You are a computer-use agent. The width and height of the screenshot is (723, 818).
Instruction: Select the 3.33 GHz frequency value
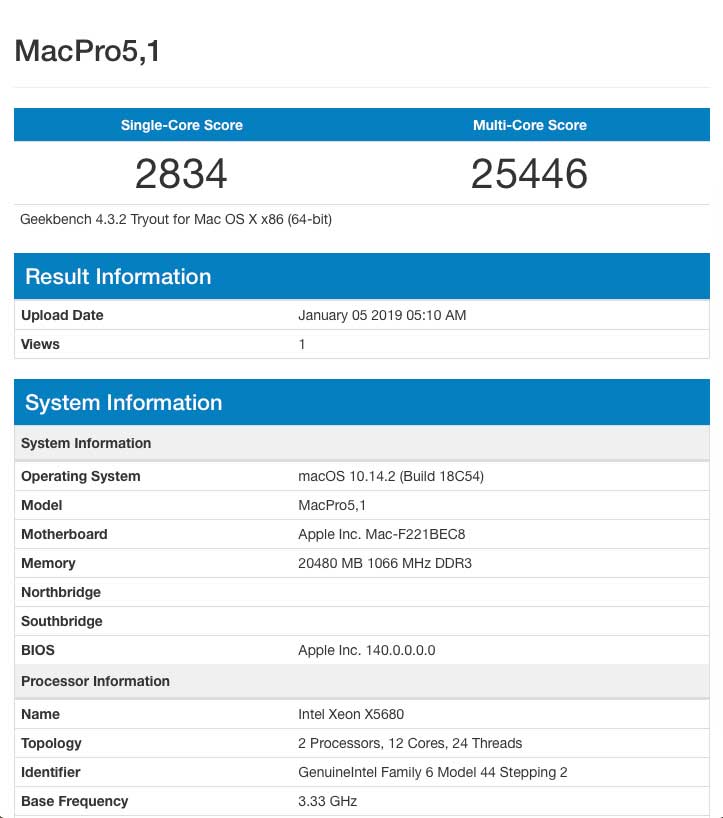tap(327, 801)
